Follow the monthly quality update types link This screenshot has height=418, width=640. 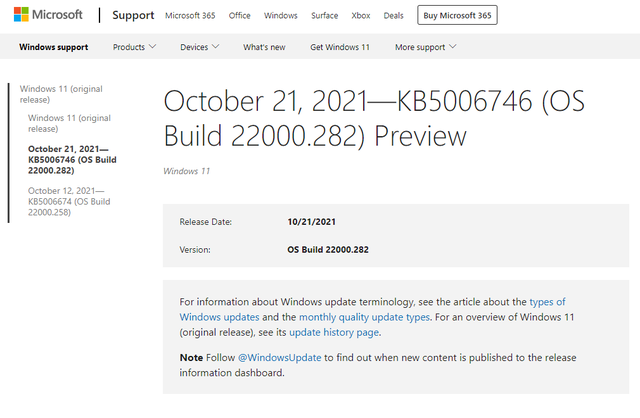pyautogui.click(x=364, y=317)
